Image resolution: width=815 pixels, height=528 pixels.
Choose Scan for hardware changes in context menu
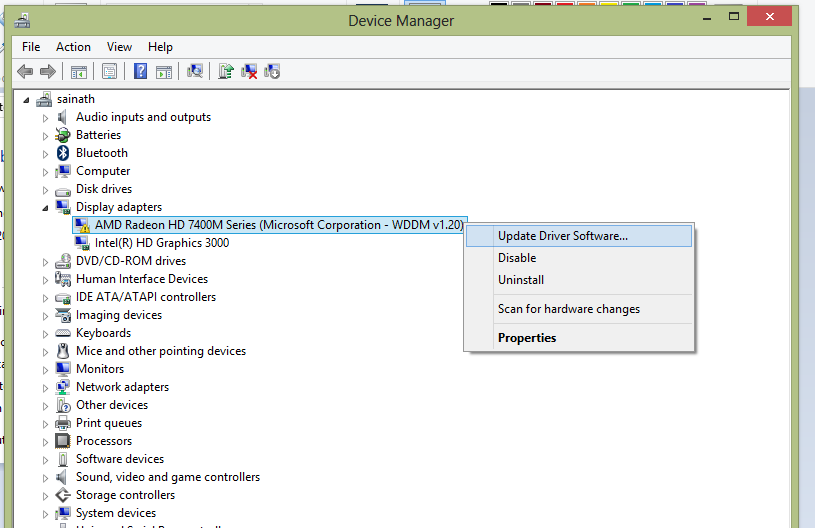click(x=579, y=309)
